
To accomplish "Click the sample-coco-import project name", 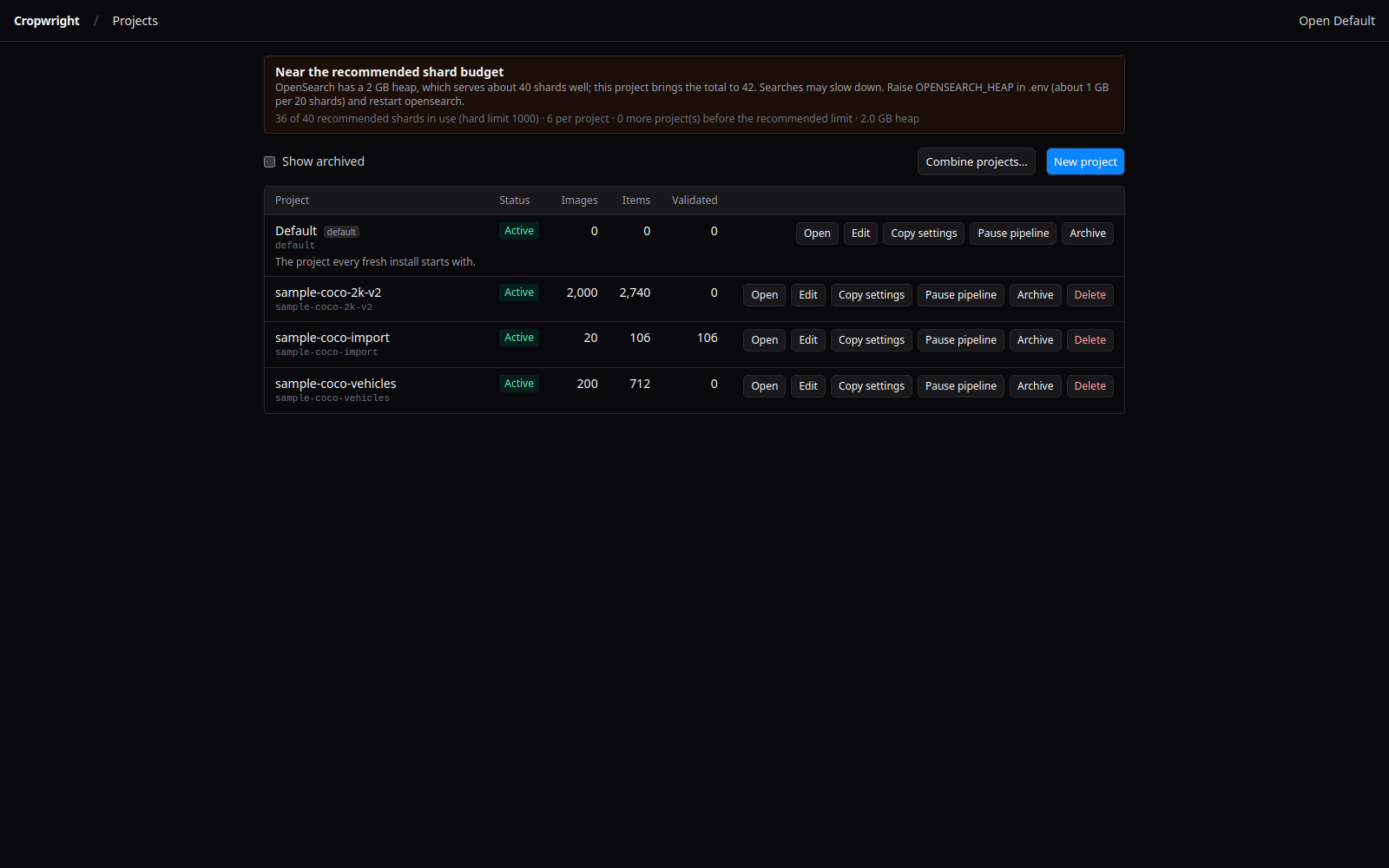I will (332, 338).
